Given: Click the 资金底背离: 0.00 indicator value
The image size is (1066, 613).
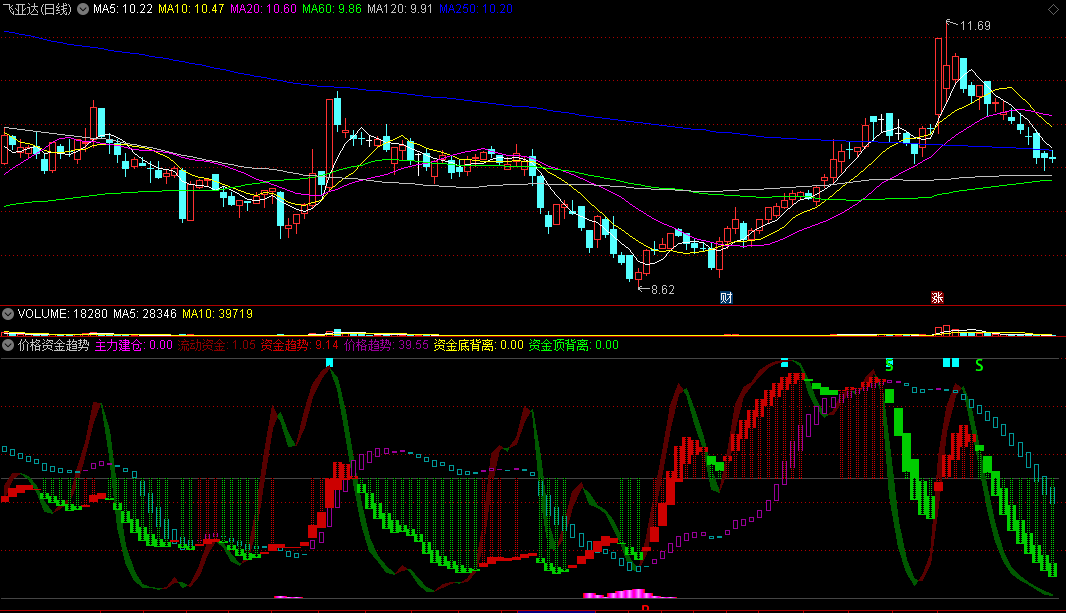Looking at the screenshot, I should coord(479,345).
